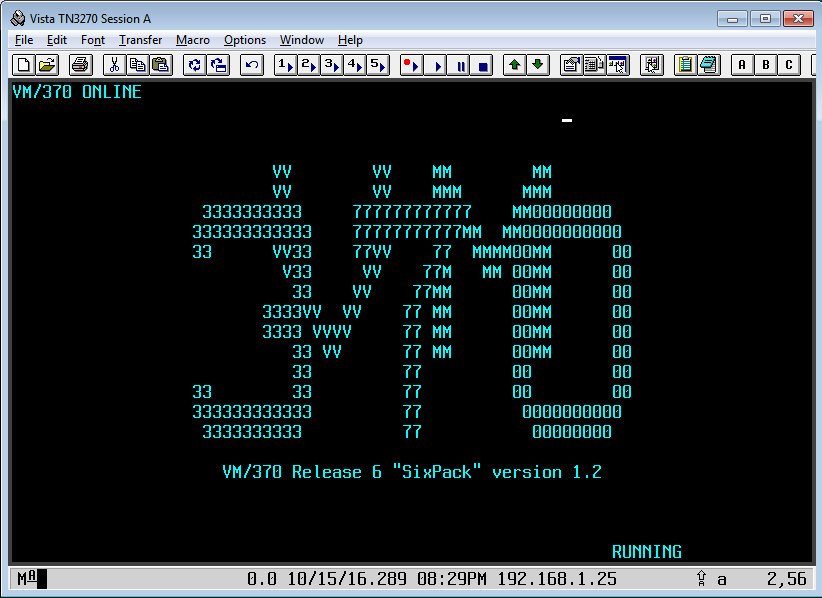Viewport: 822px width, 598px height.
Task: Open the session properties editor
Action: 572,64
